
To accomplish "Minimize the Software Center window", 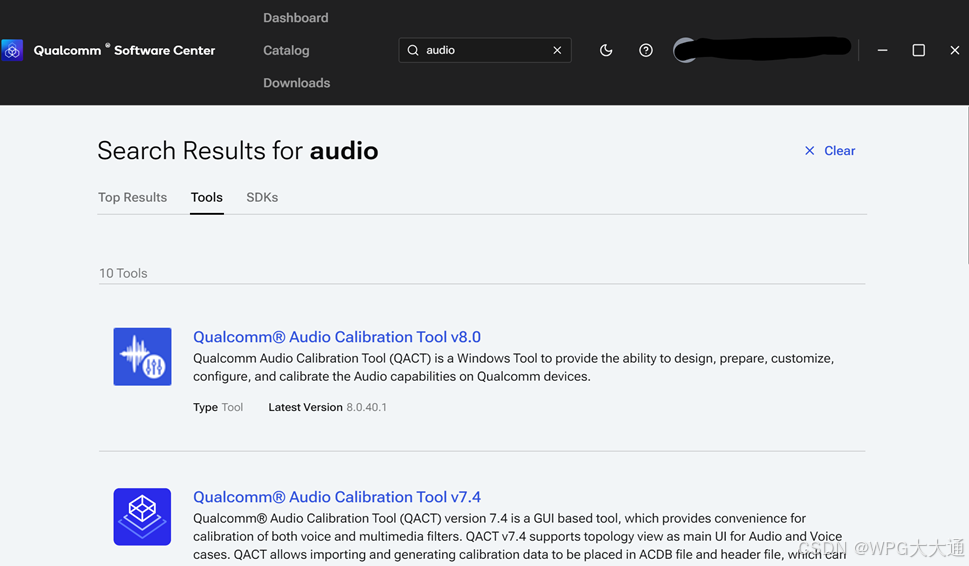I will pyautogui.click(x=882, y=50).
